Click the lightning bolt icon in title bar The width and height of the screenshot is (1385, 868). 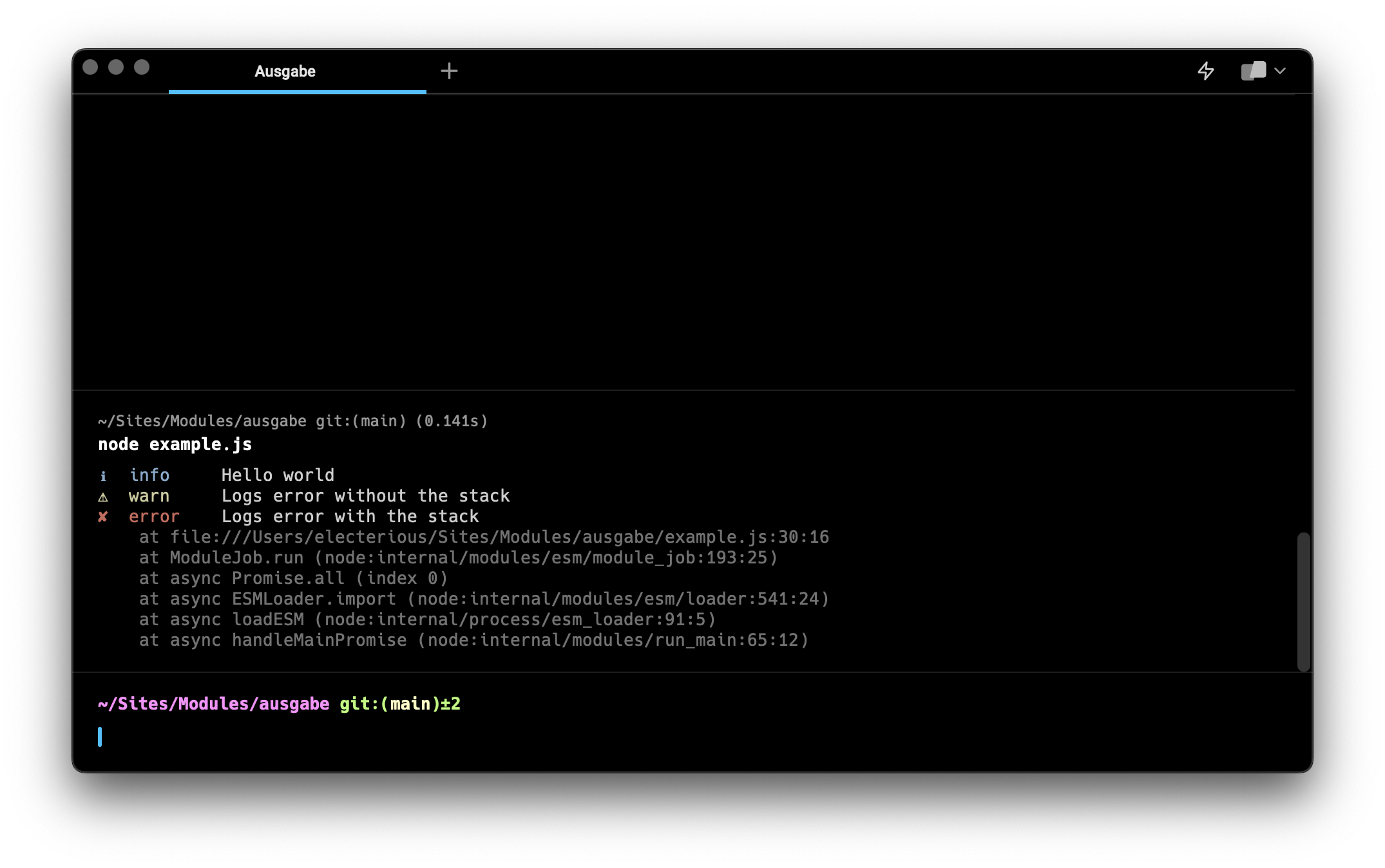click(x=1205, y=71)
